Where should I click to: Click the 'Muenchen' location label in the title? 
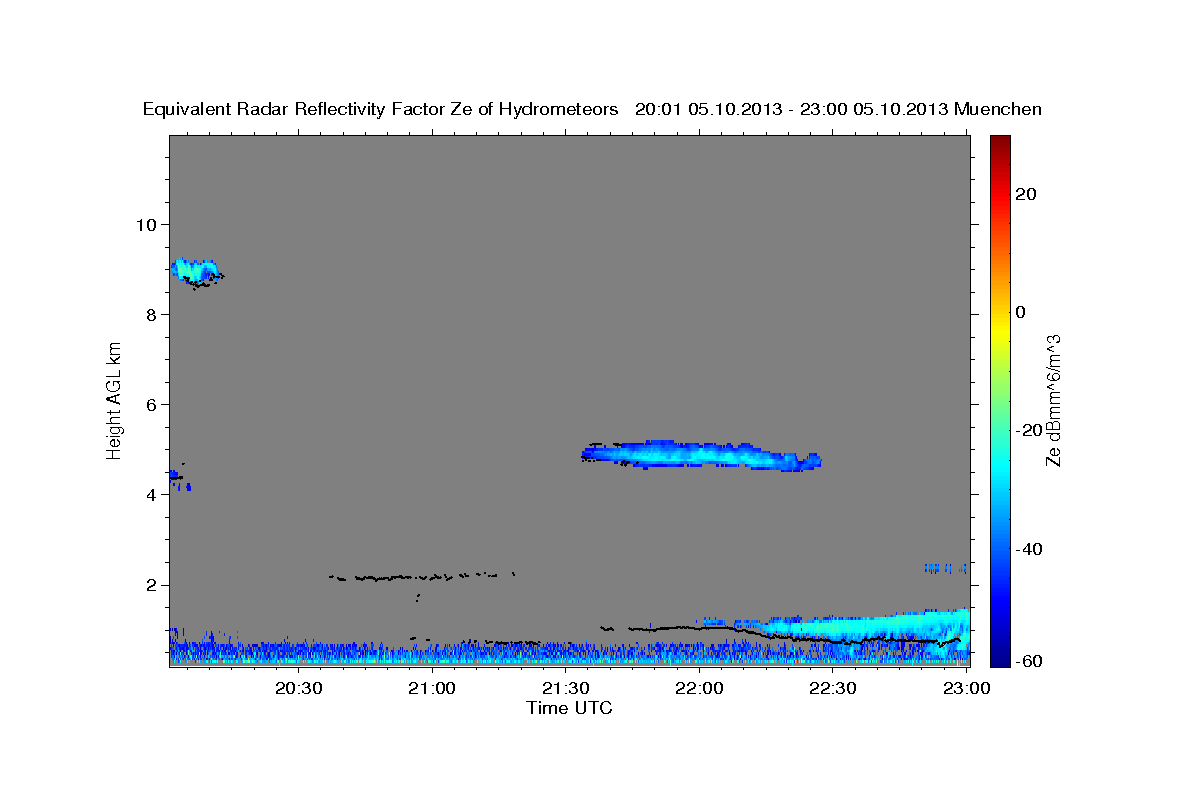999,109
